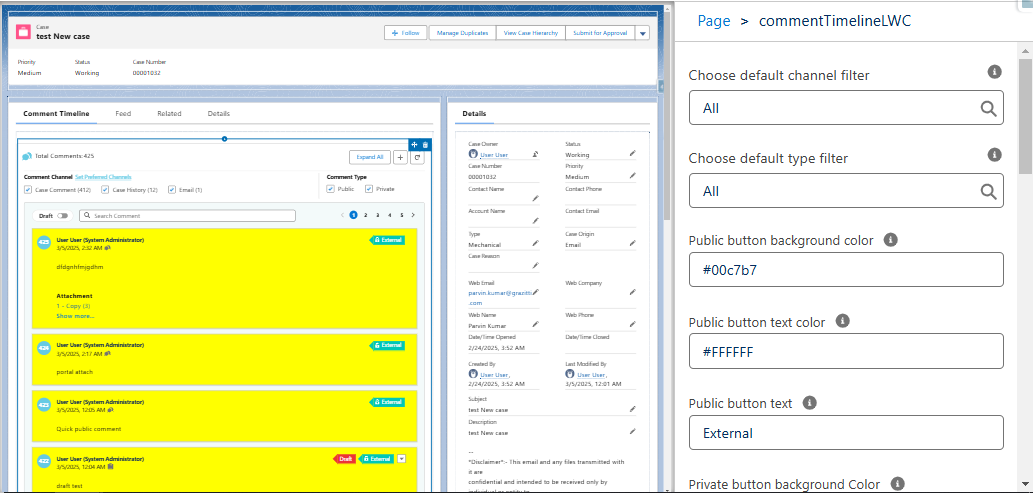Go to next page of comments chevron
The width and height of the screenshot is (1033, 493).
coord(413,215)
